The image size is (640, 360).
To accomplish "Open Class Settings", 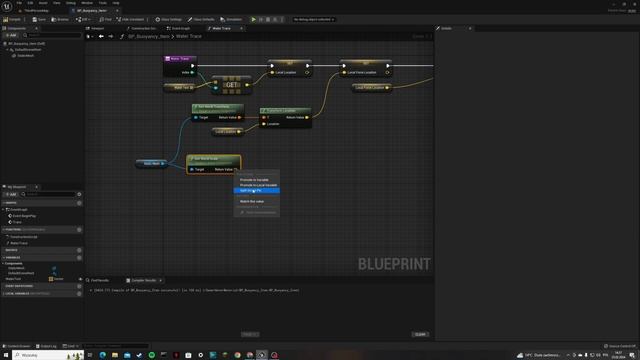I will tap(168, 20).
